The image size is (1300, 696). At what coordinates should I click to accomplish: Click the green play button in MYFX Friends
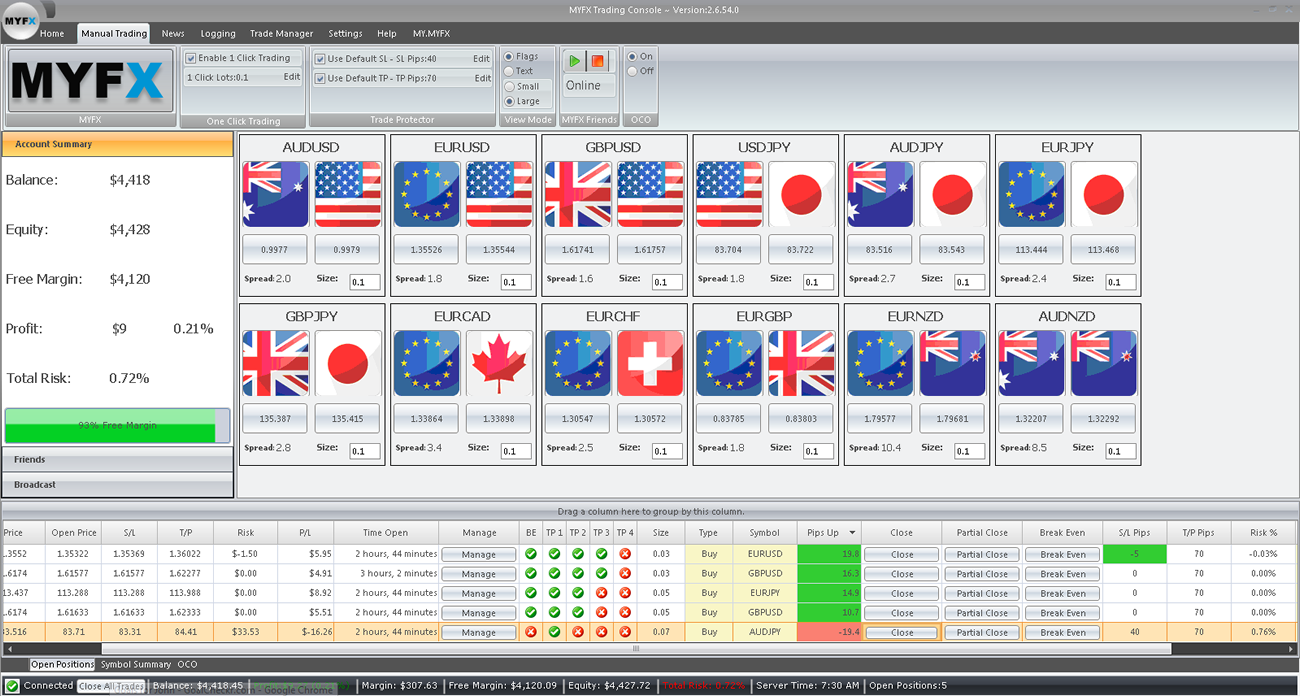(574, 61)
